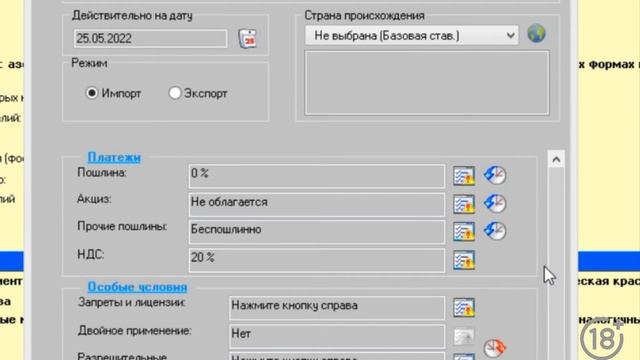
Task: Open the calendar date picker icon
Action: [x=247, y=39]
